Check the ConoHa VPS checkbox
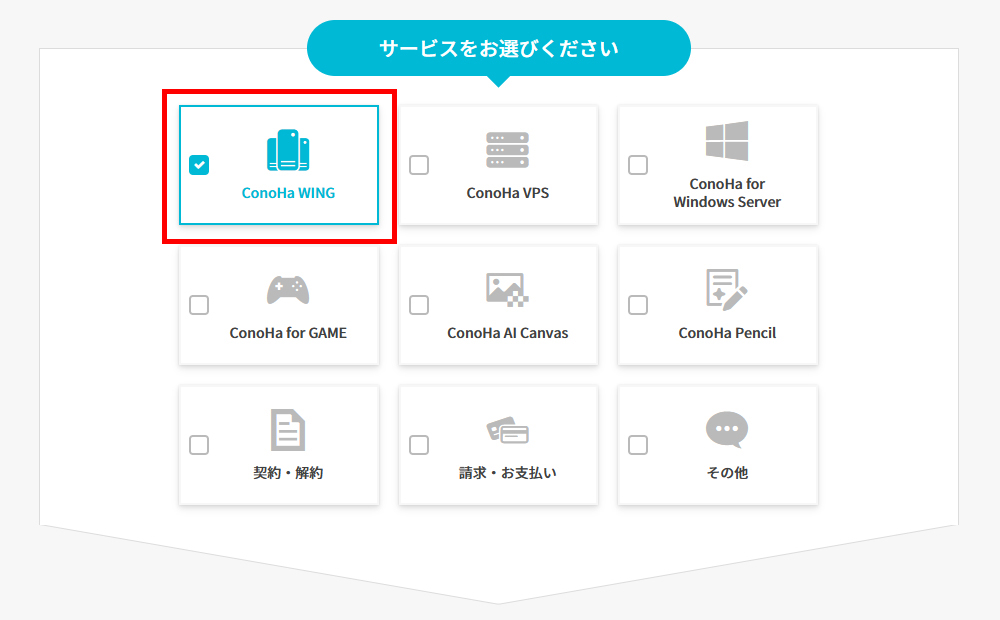 (x=419, y=165)
